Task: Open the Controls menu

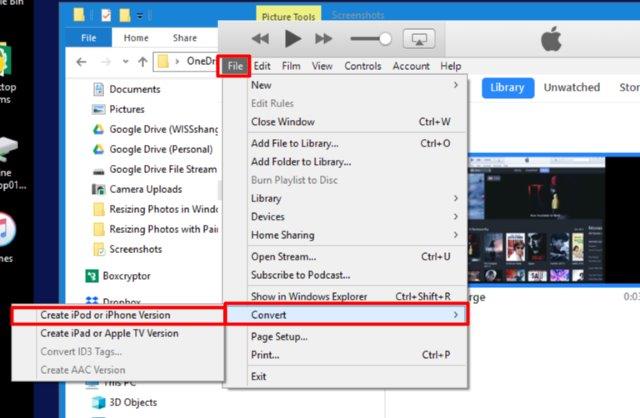Action: [x=362, y=66]
